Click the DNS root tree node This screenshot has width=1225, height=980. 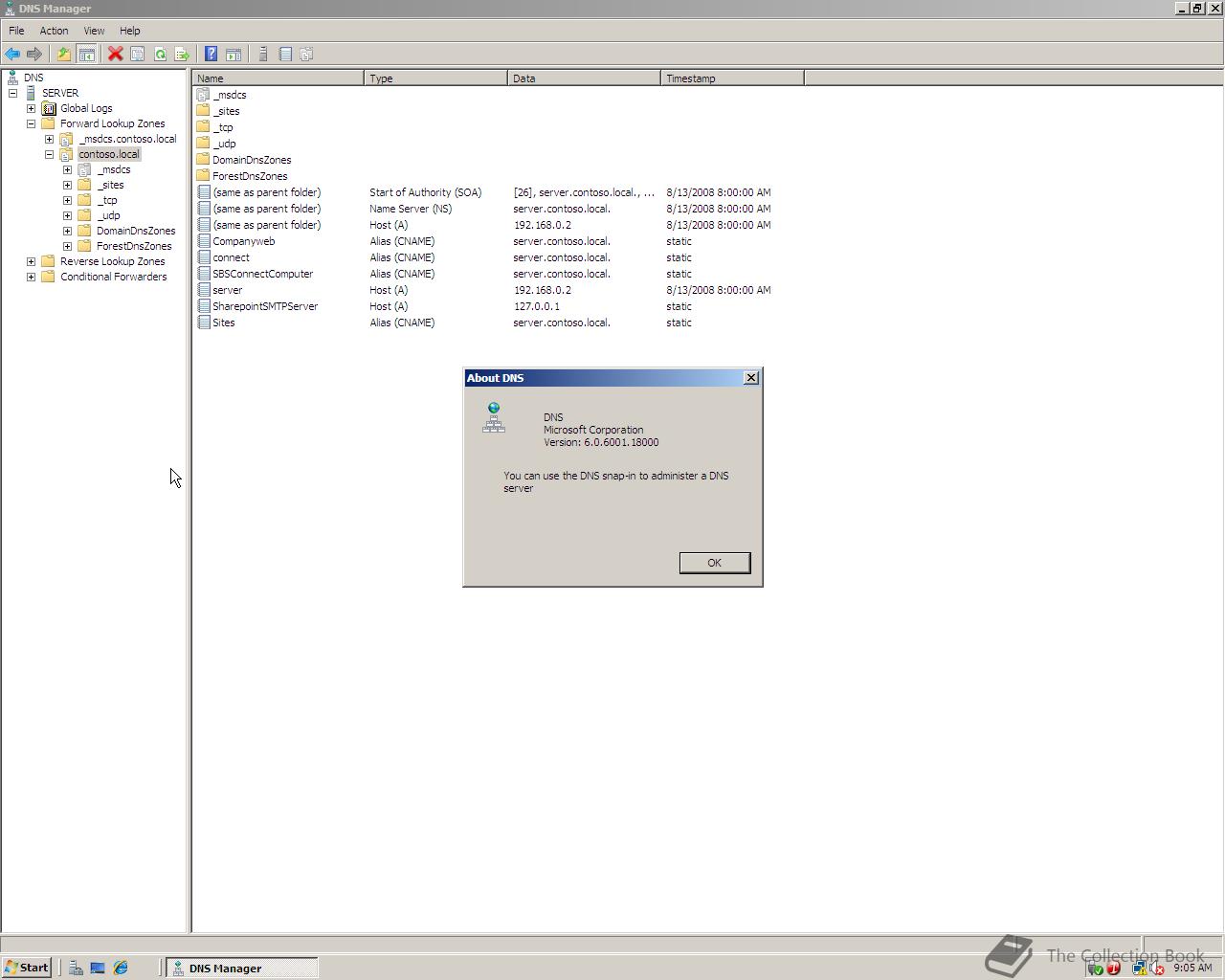pos(33,78)
